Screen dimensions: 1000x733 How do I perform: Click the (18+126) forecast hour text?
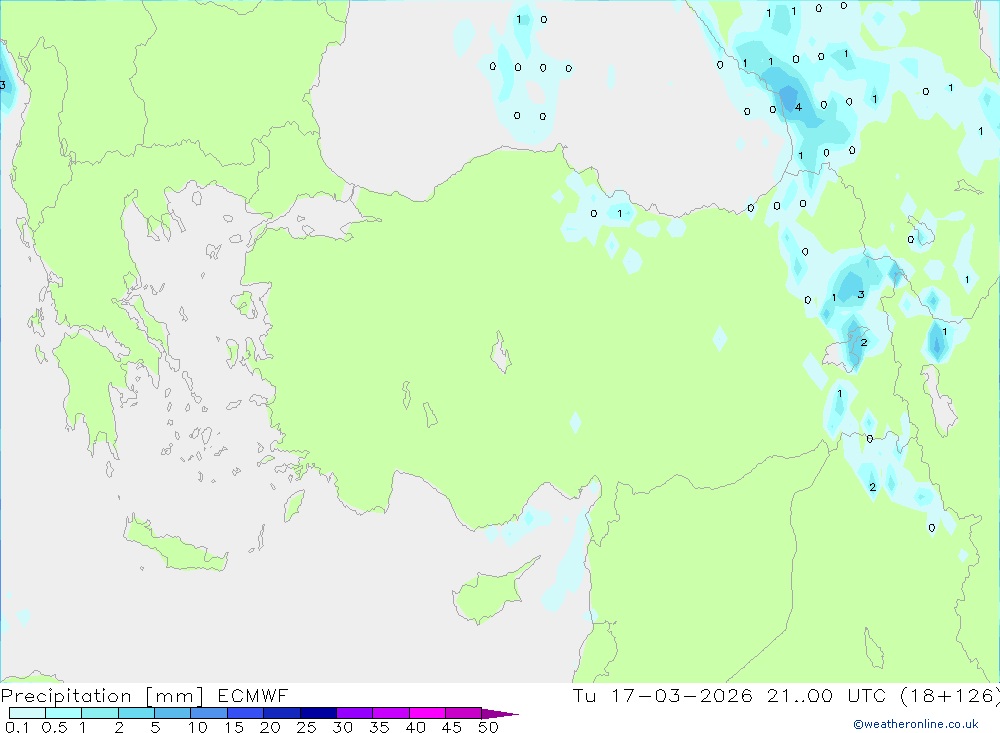point(950,695)
